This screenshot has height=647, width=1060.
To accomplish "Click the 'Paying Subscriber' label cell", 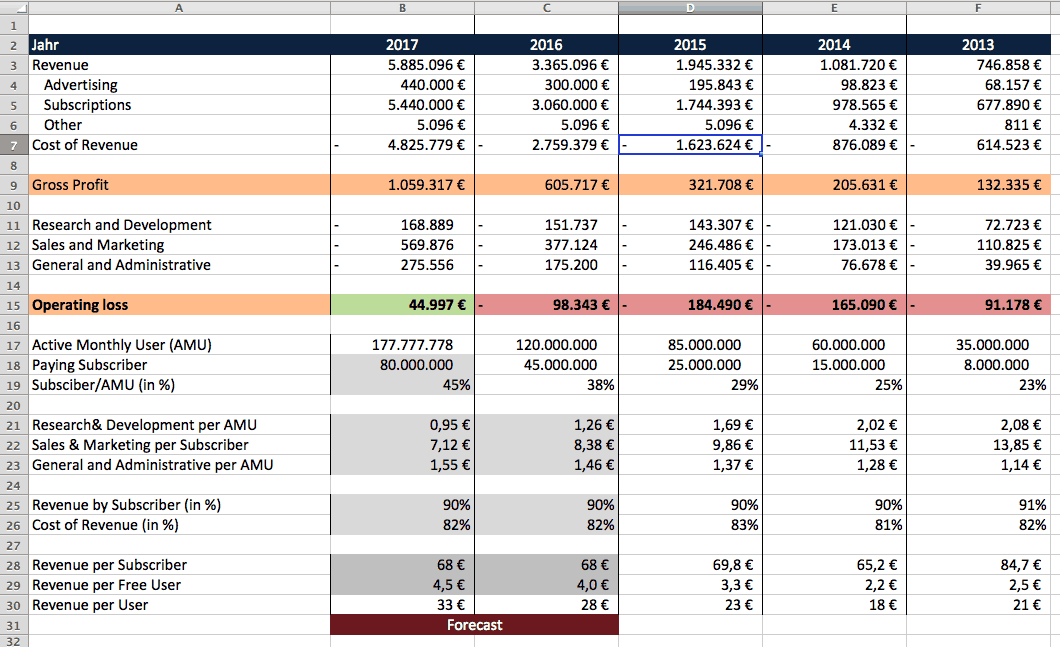I will click(x=179, y=365).
